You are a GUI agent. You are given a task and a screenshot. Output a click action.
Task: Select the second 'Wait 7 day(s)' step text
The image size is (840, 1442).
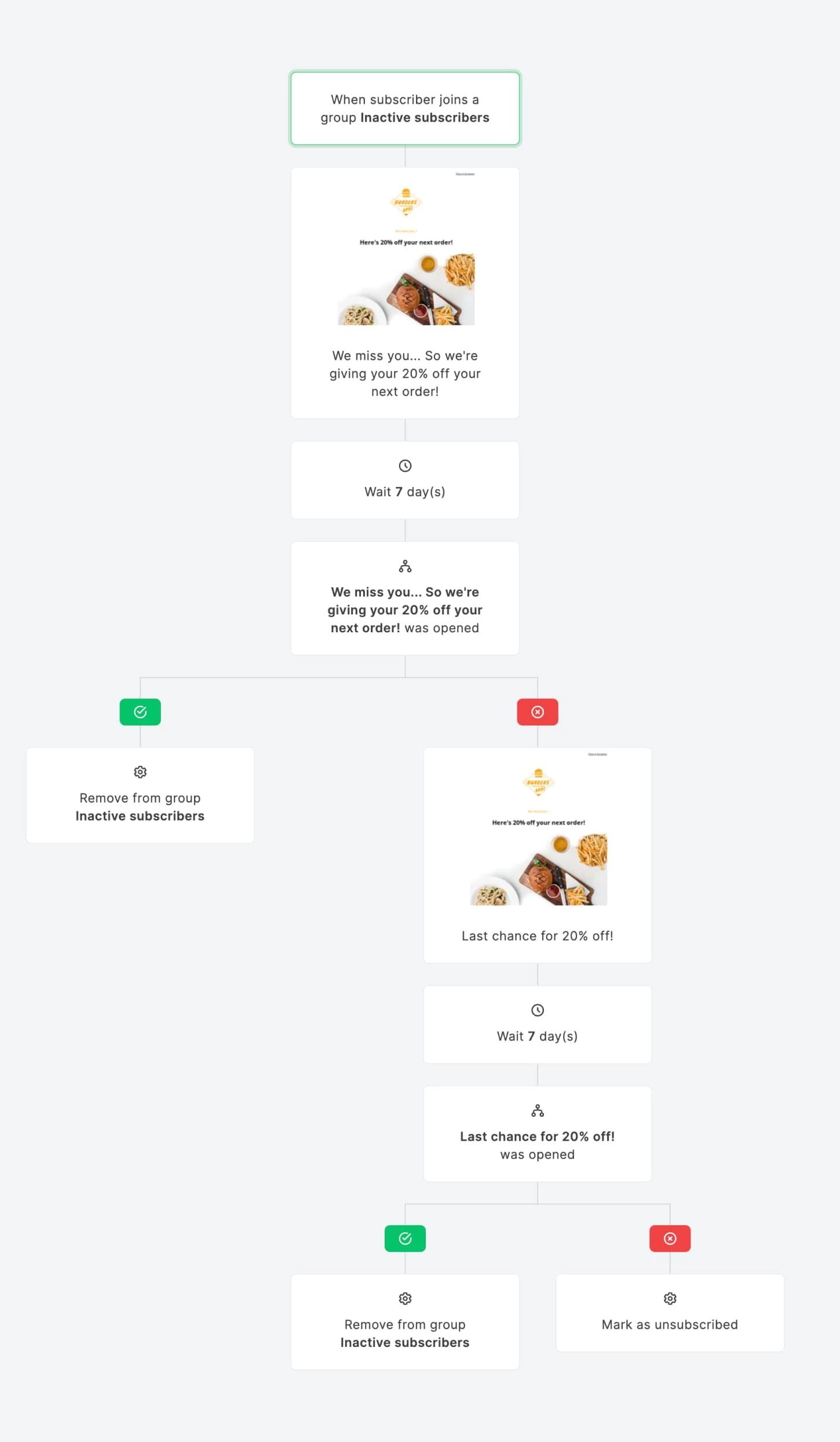click(x=538, y=1036)
